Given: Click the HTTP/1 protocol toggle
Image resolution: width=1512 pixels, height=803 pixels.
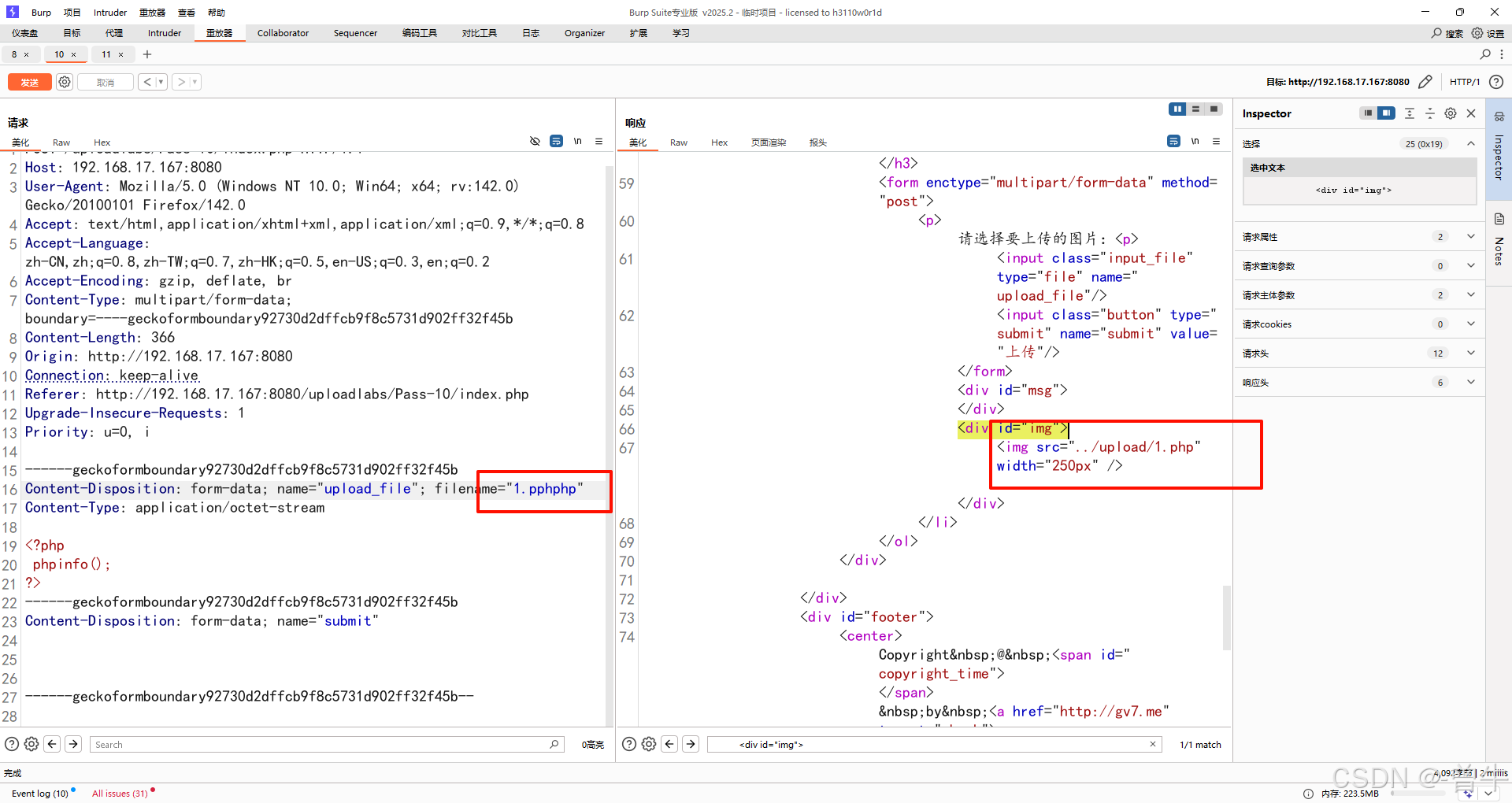Looking at the screenshot, I should (1465, 82).
